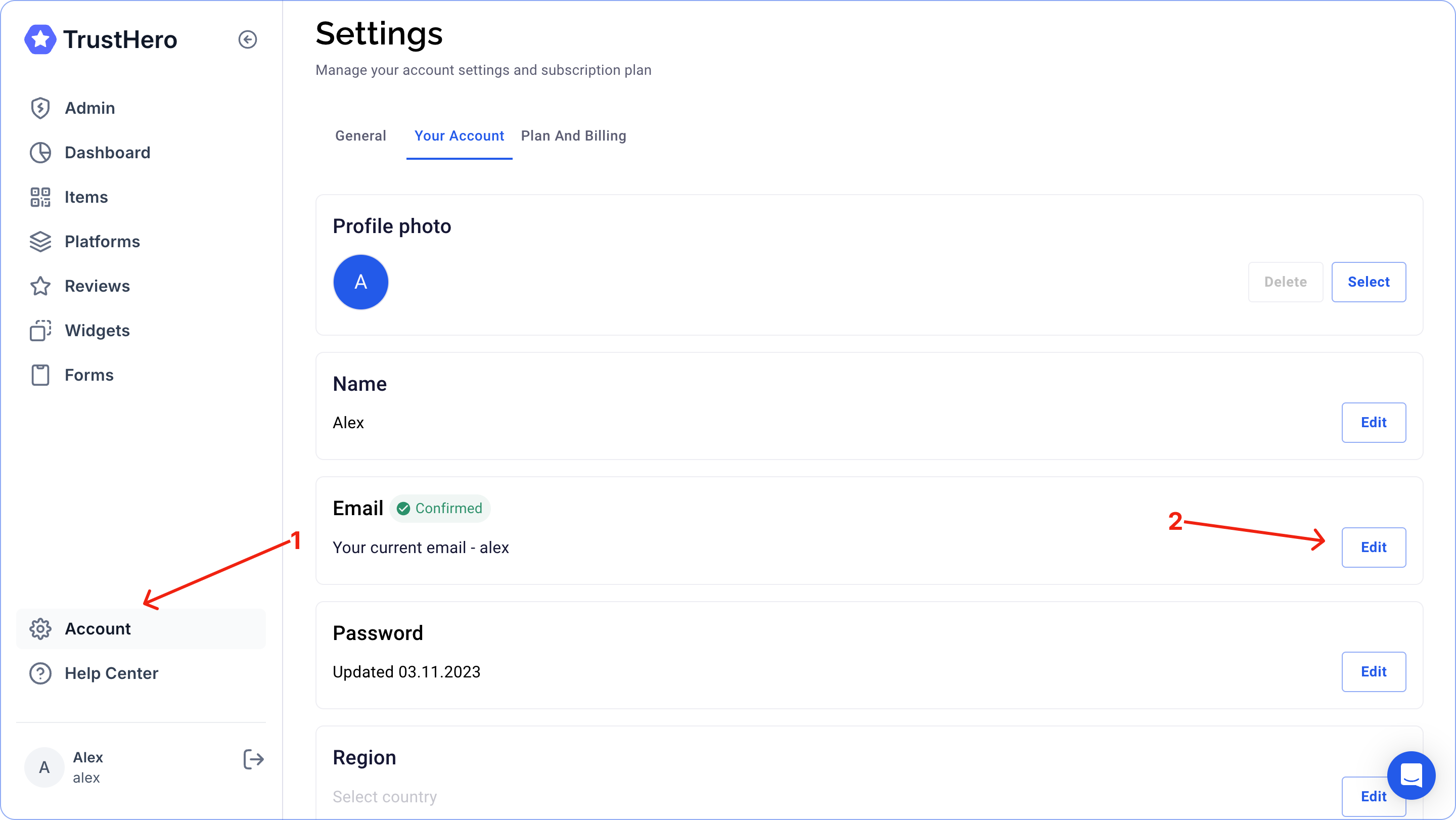Select the Your Account tab
1456x820 pixels.
(459, 135)
